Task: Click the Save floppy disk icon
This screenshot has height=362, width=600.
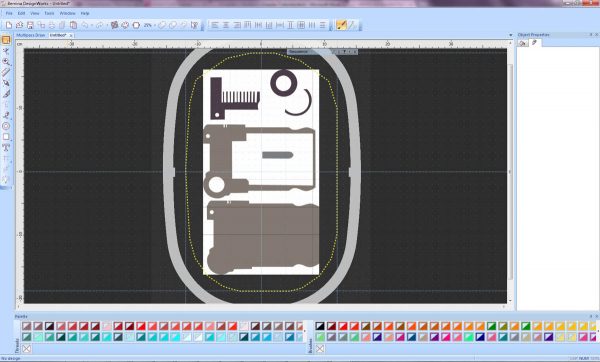Action: pyautogui.click(x=30, y=25)
